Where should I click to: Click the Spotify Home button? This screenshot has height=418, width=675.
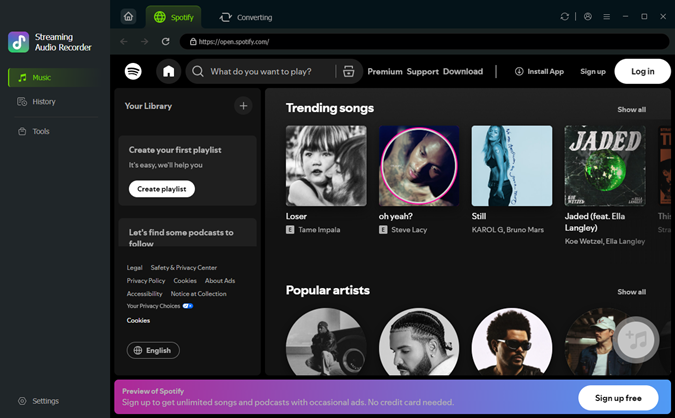pos(168,71)
